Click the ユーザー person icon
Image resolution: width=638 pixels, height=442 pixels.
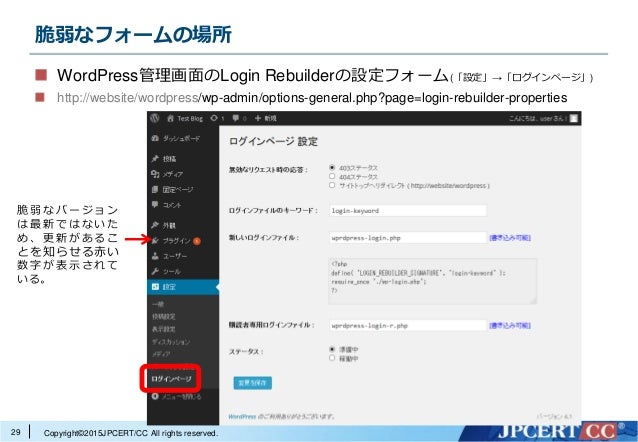(155, 256)
